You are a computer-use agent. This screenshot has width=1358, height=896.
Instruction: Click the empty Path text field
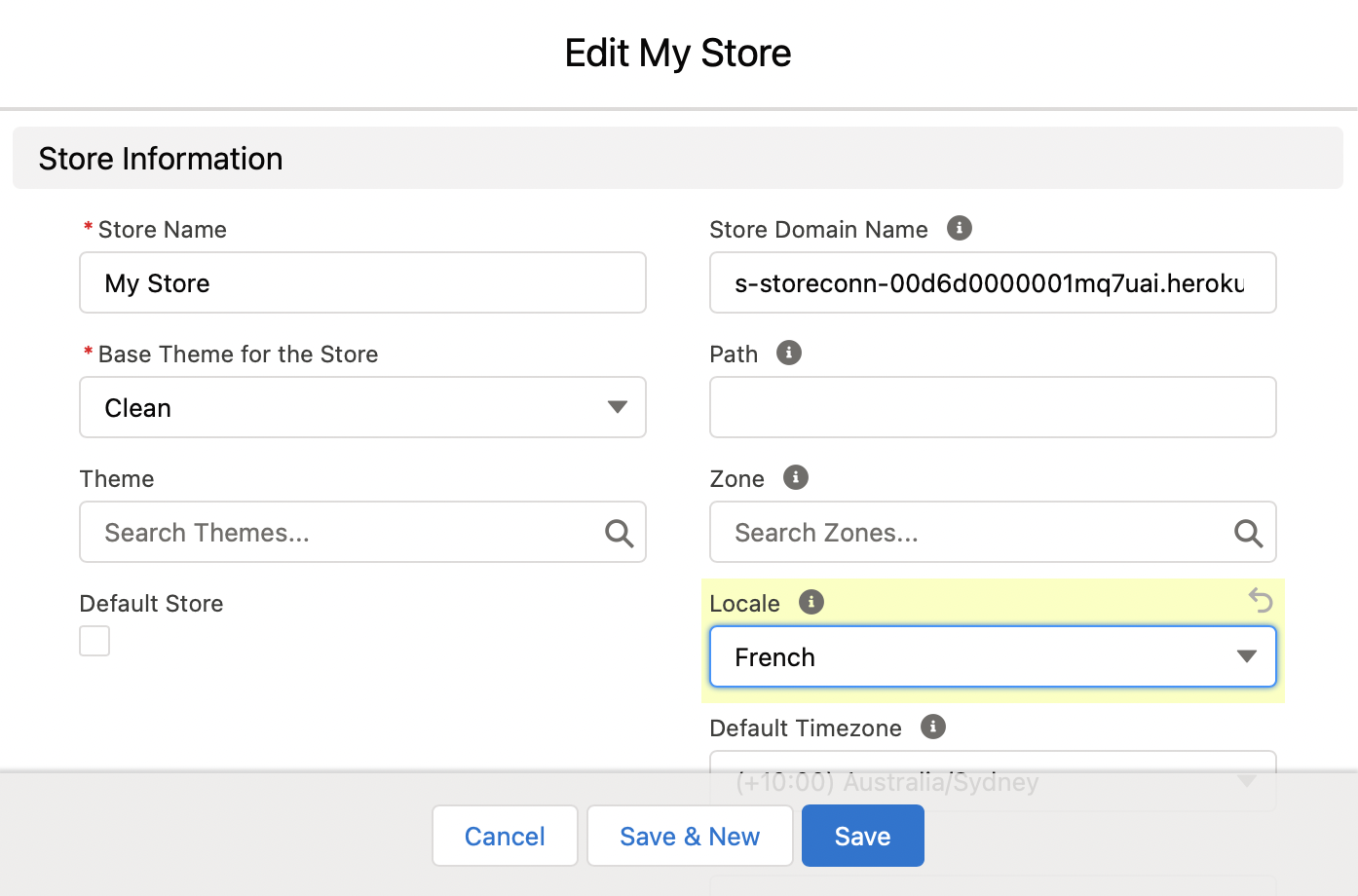click(x=992, y=407)
